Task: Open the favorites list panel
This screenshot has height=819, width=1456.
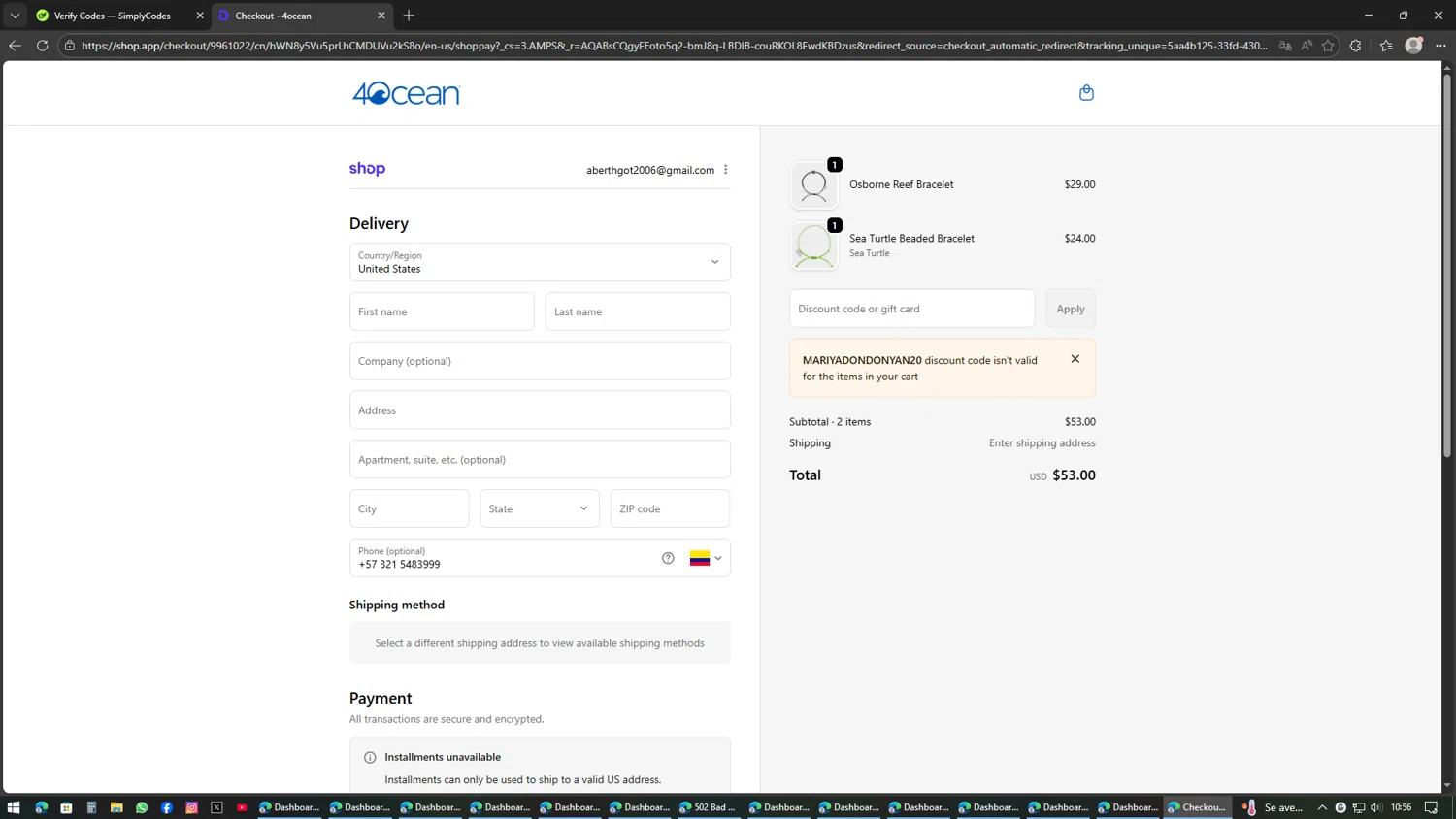Action: [x=1386, y=46]
